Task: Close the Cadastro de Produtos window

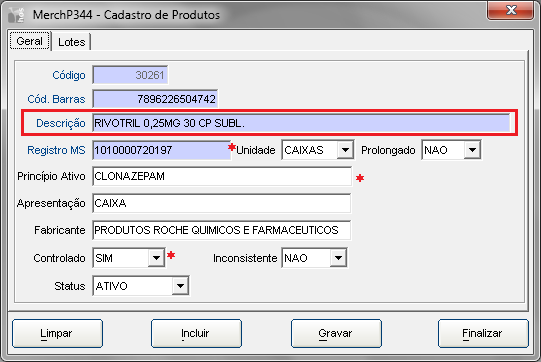Action: [x=511, y=10]
